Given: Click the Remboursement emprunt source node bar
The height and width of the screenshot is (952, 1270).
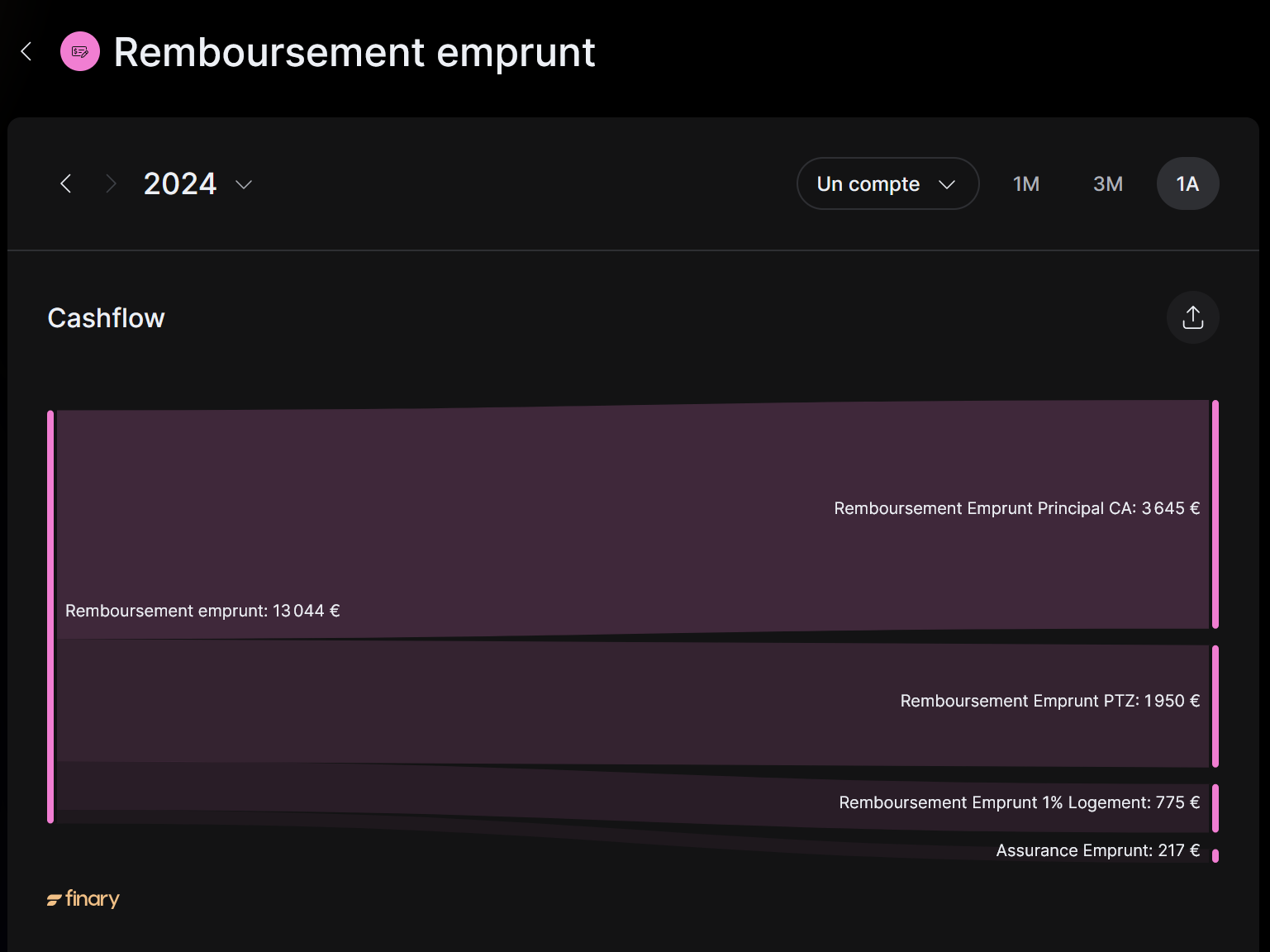Looking at the screenshot, I should pyautogui.click(x=50, y=616).
